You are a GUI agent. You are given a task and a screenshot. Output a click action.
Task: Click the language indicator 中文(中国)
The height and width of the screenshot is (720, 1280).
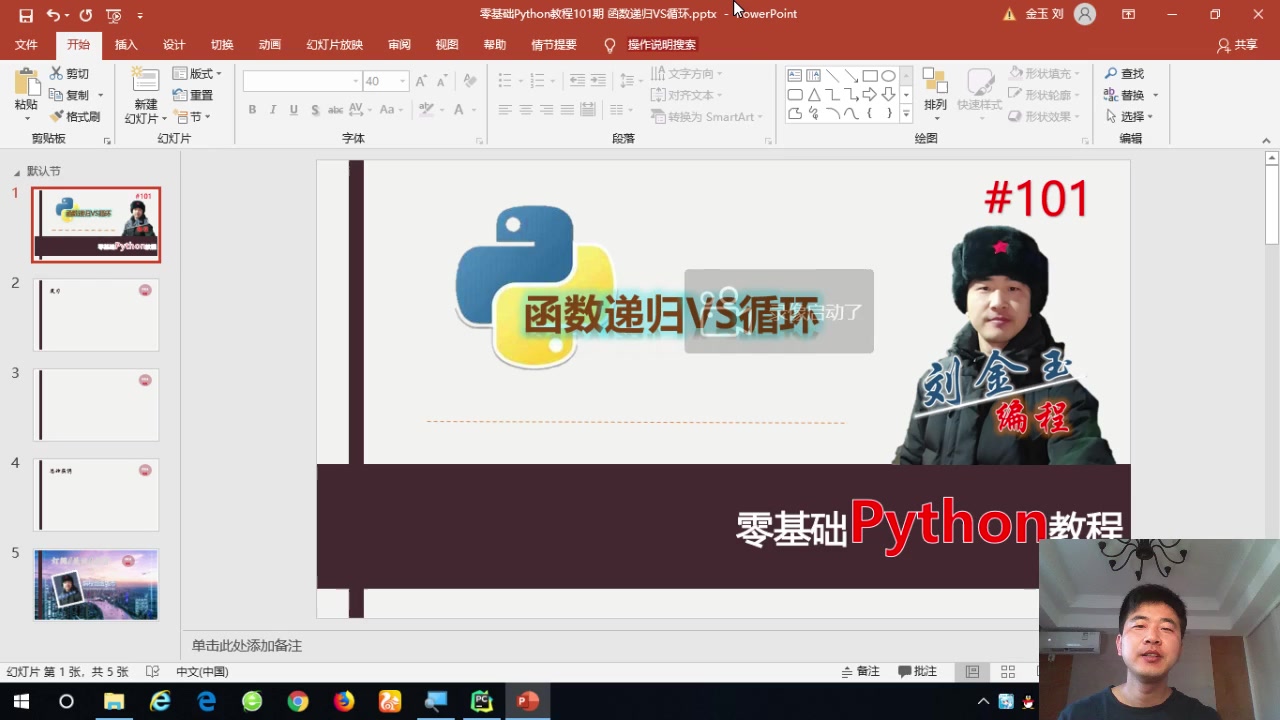coord(202,672)
